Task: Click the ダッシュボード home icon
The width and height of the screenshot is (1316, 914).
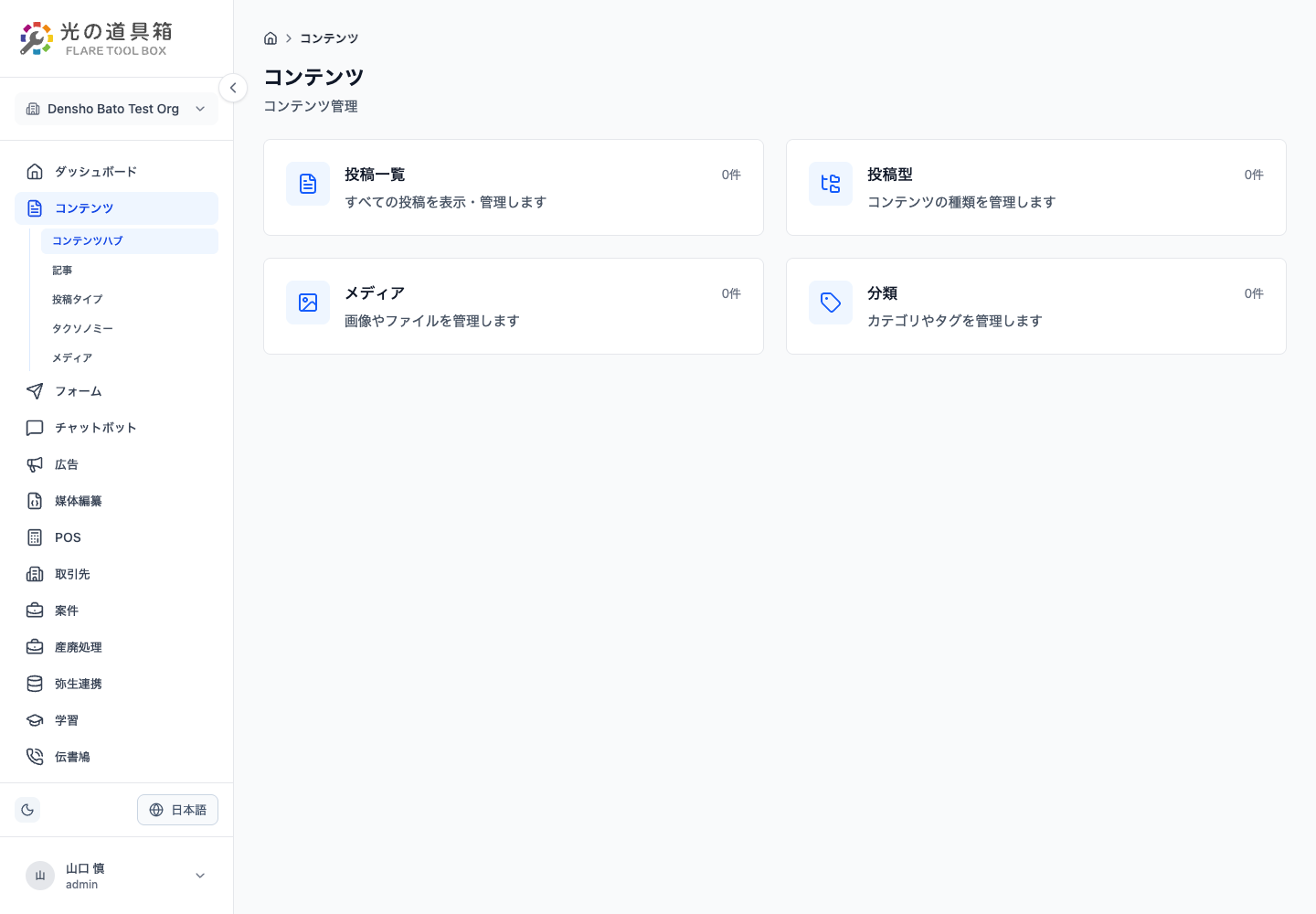Action: tap(35, 172)
